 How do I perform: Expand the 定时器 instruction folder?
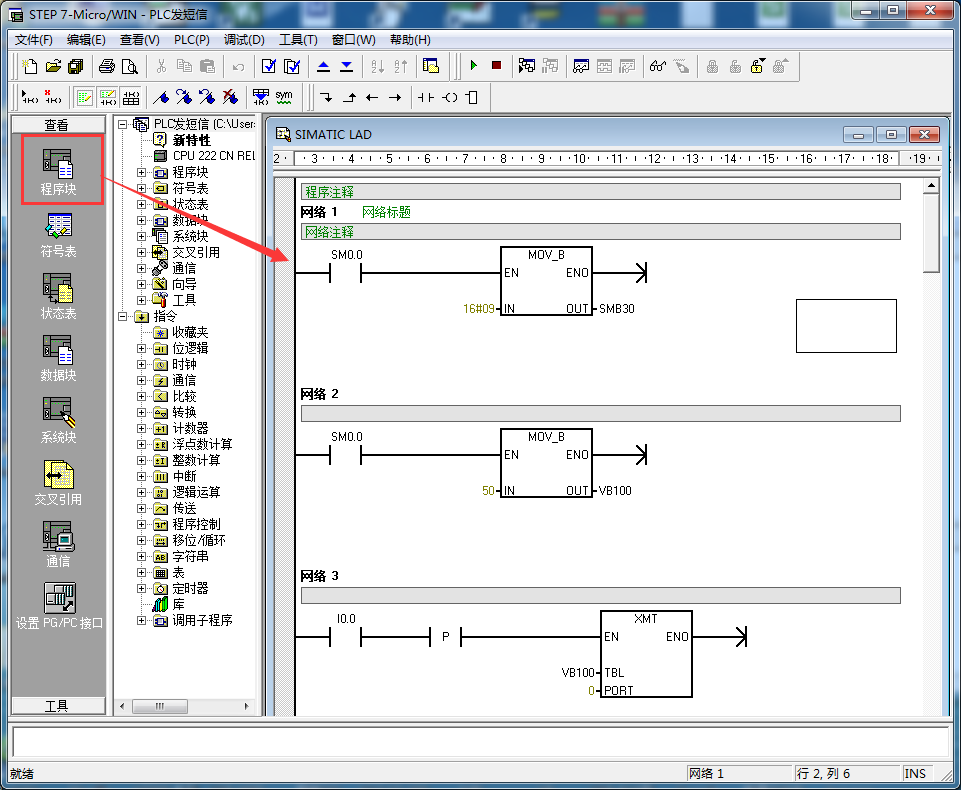point(142,588)
